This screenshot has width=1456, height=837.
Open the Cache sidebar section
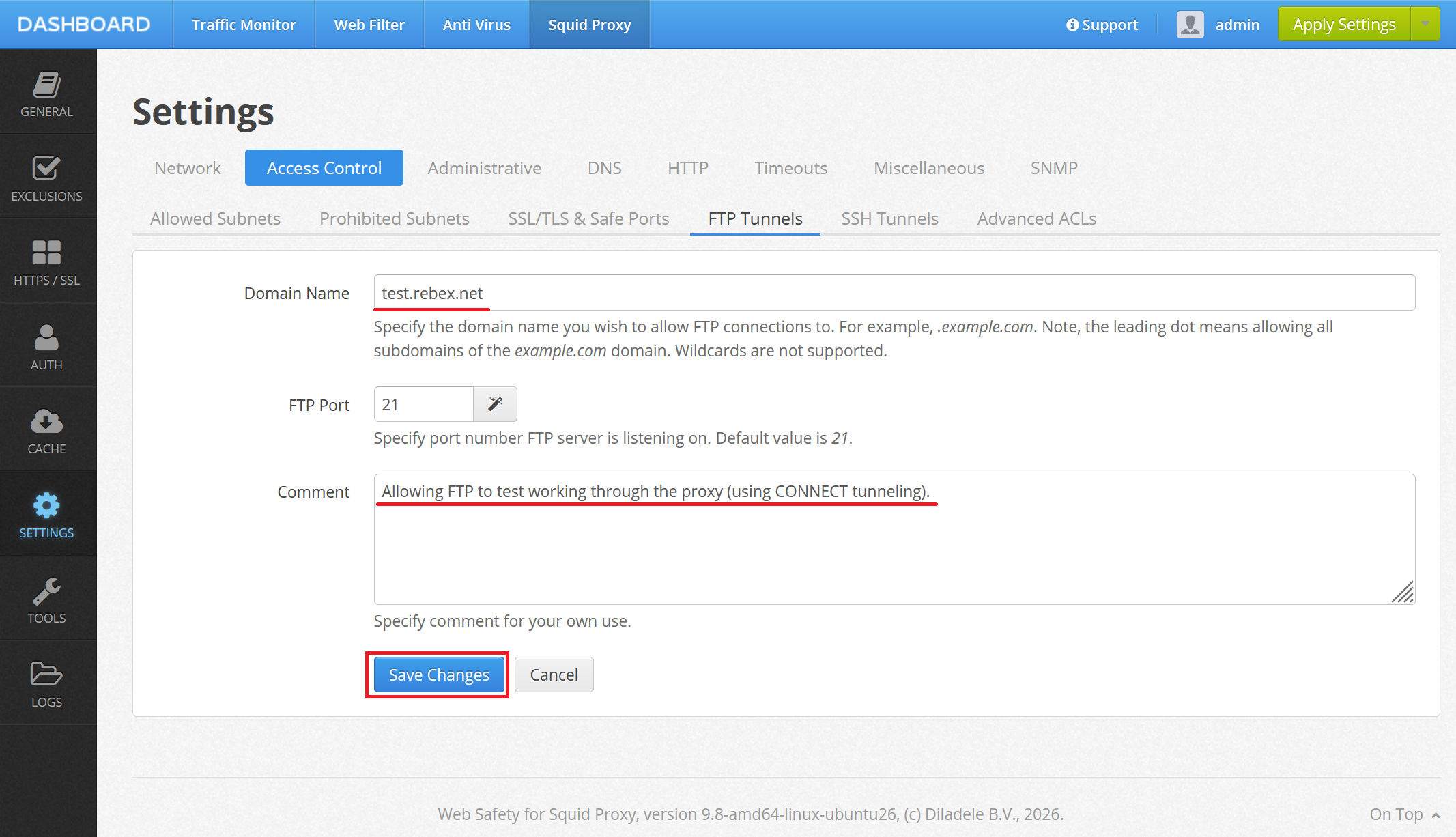point(46,430)
